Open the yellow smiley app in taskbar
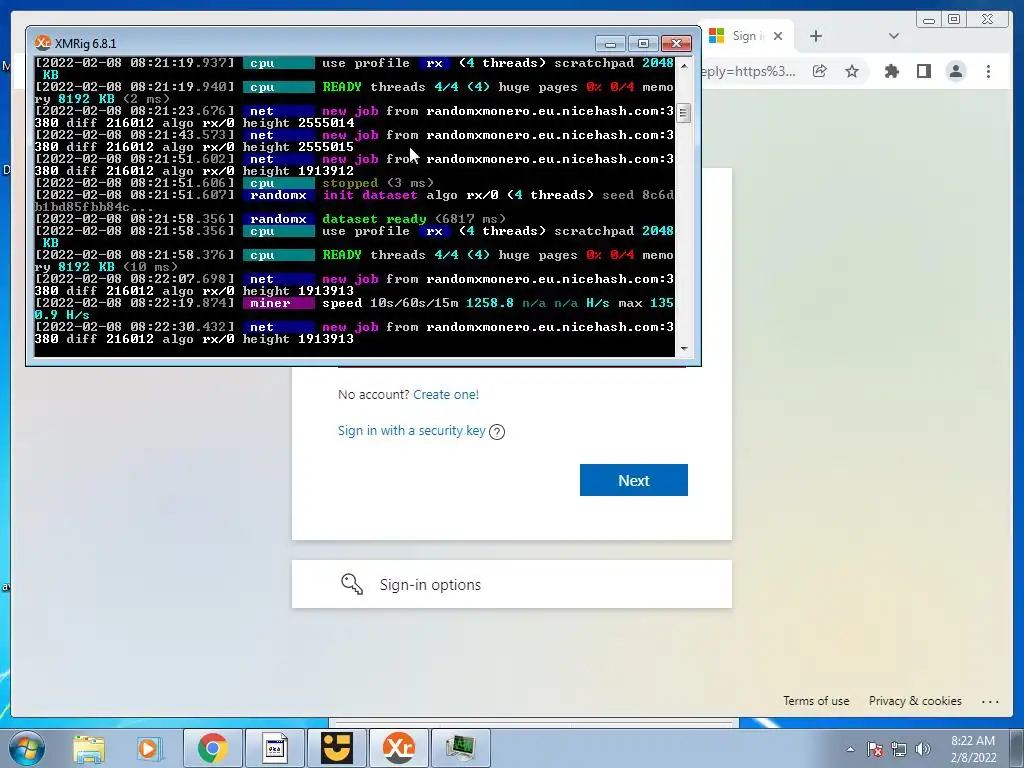 (336, 748)
